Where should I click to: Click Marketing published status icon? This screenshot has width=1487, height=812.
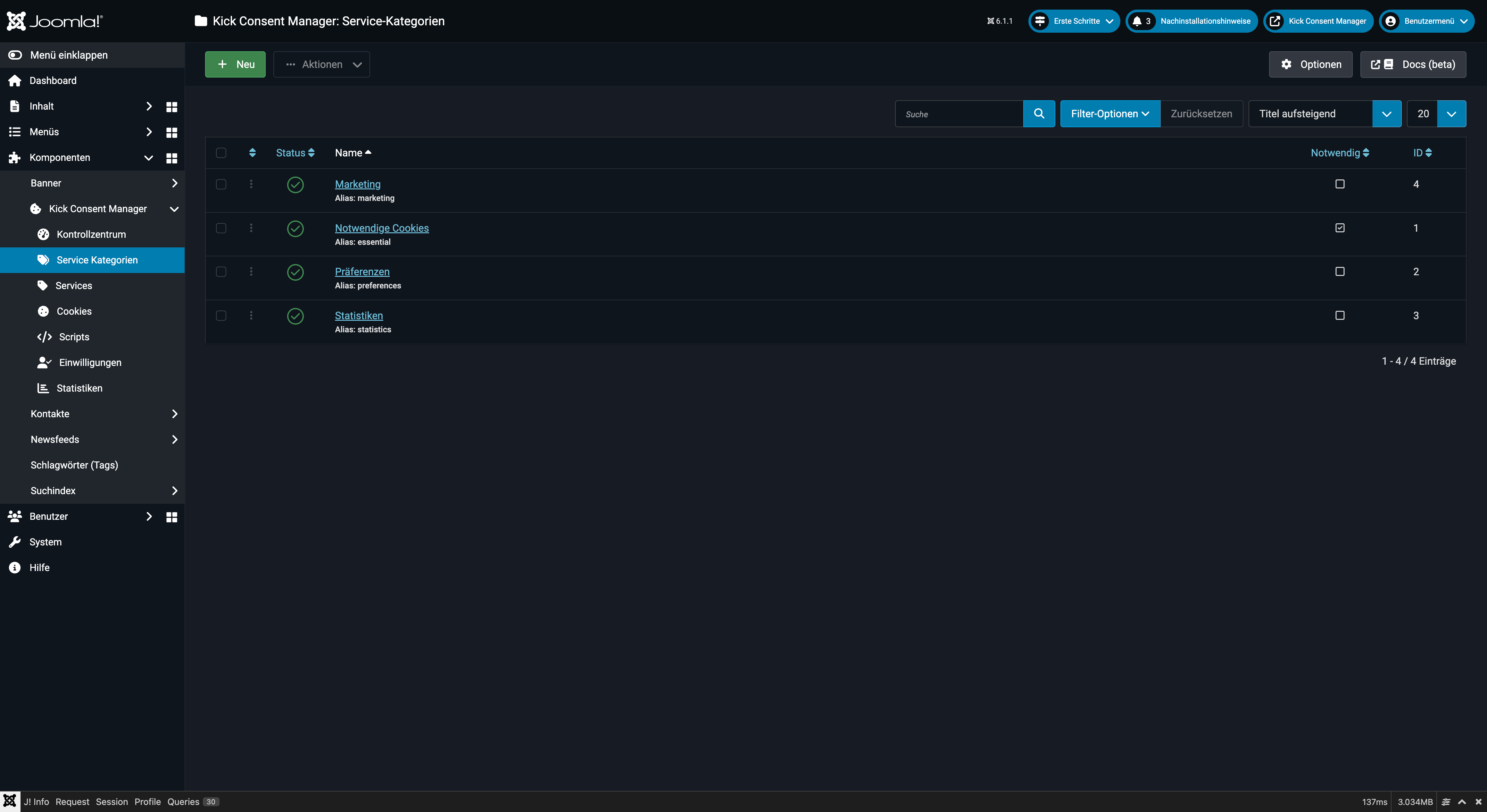pos(295,185)
